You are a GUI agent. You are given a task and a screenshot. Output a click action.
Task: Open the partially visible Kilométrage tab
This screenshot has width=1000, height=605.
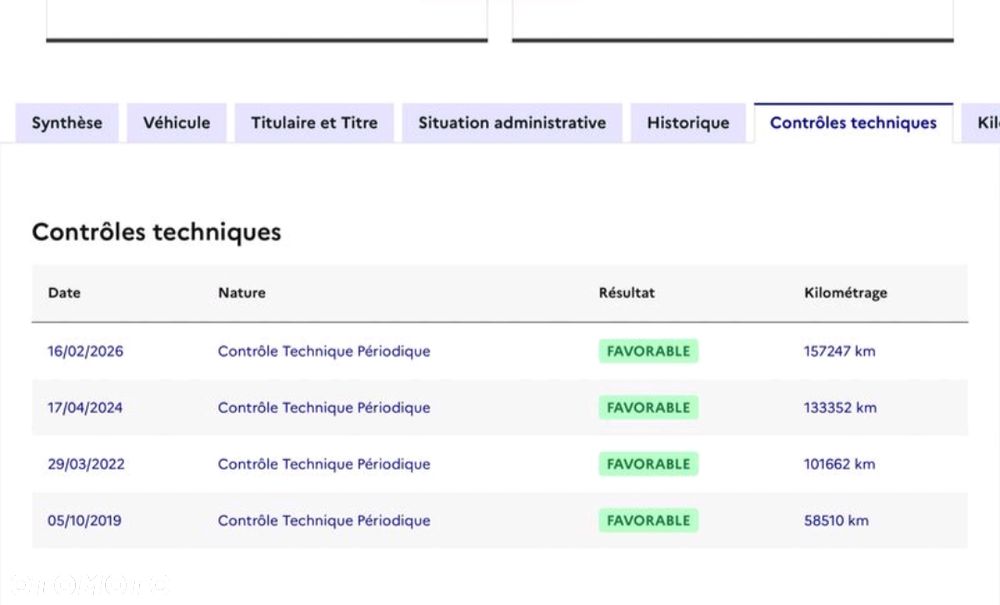[984, 123]
